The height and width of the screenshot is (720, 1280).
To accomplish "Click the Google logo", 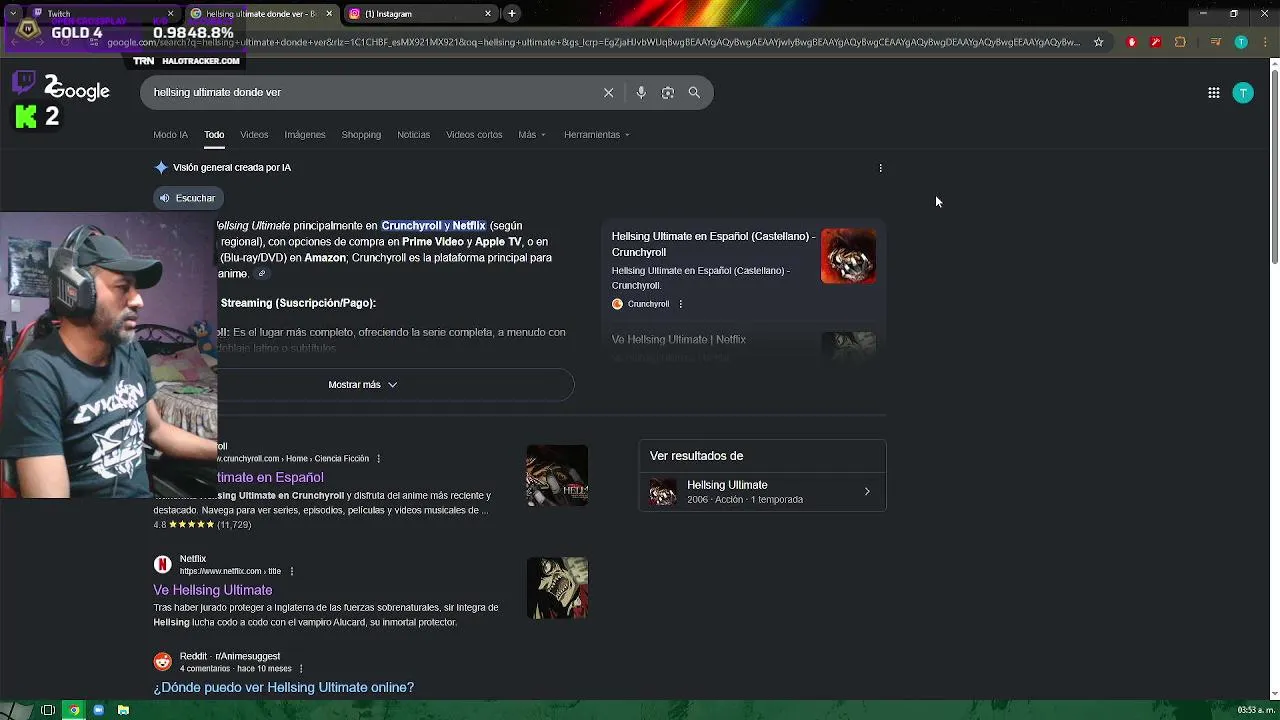I will coord(77,91).
